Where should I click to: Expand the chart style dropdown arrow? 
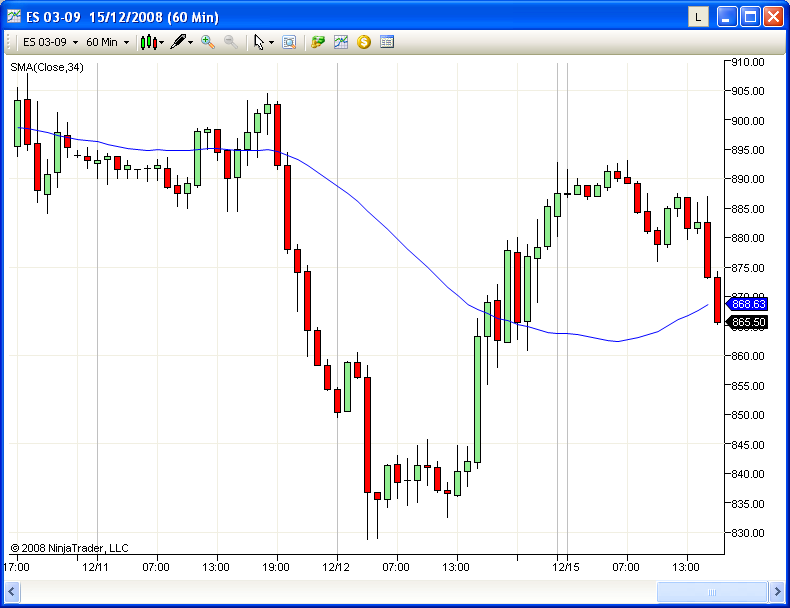pos(162,43)
